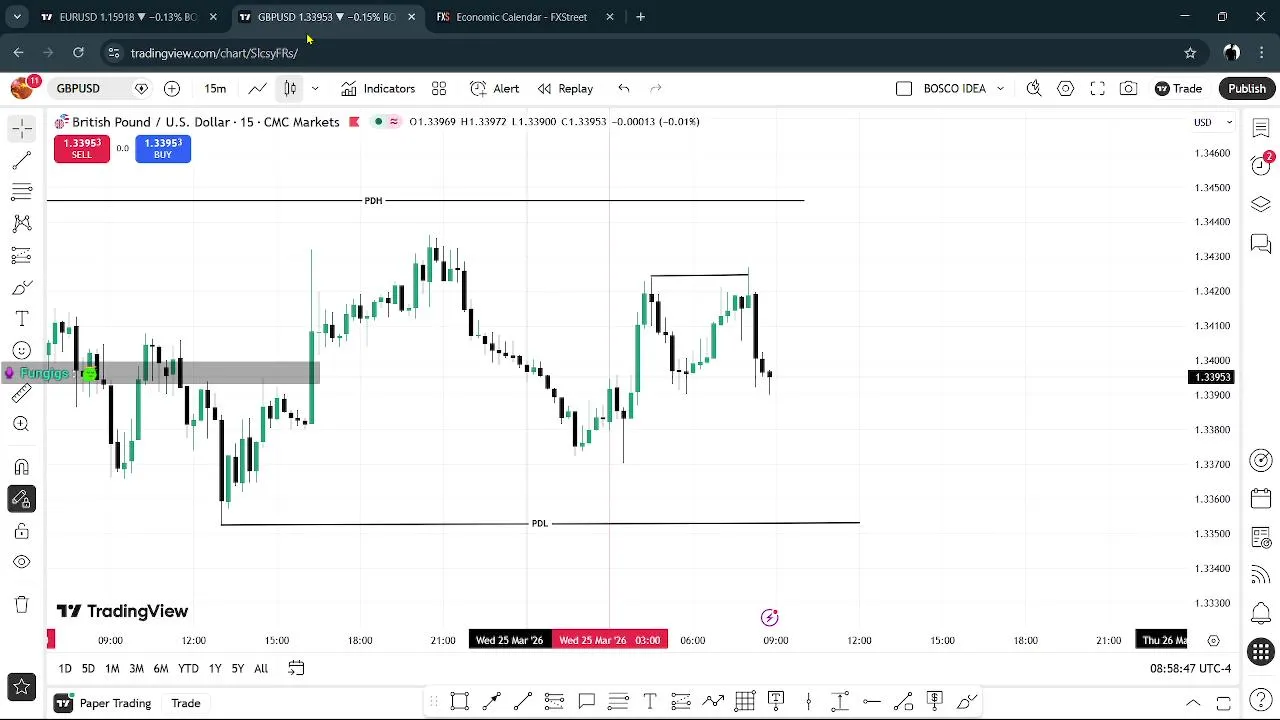Select the 5D date range
This screenshot has width=1280, height=720.
pyautogui.click(x=88, y=669)
